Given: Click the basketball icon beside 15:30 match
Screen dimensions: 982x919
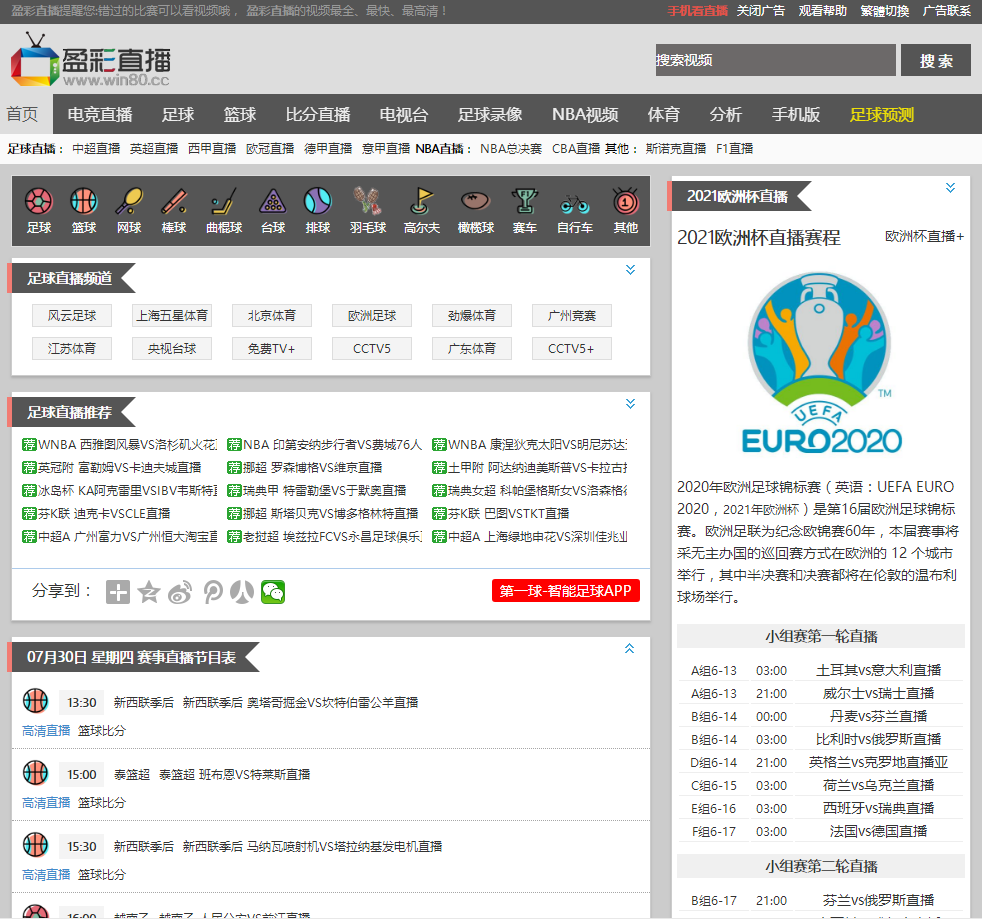Looking at the screenshot, I should click(35, 845).
